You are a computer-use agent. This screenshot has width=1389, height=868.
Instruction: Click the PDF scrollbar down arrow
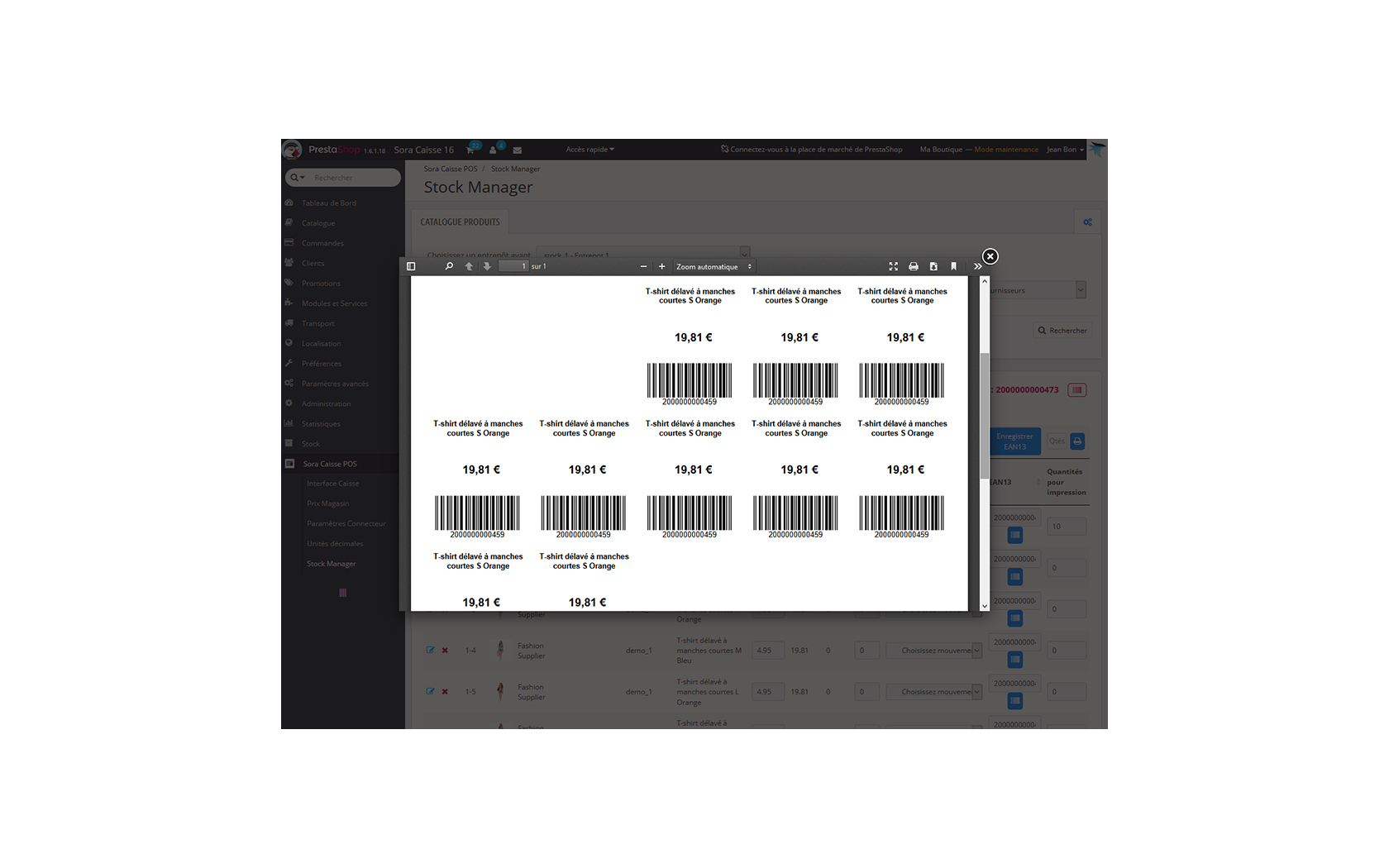[984, 606]
